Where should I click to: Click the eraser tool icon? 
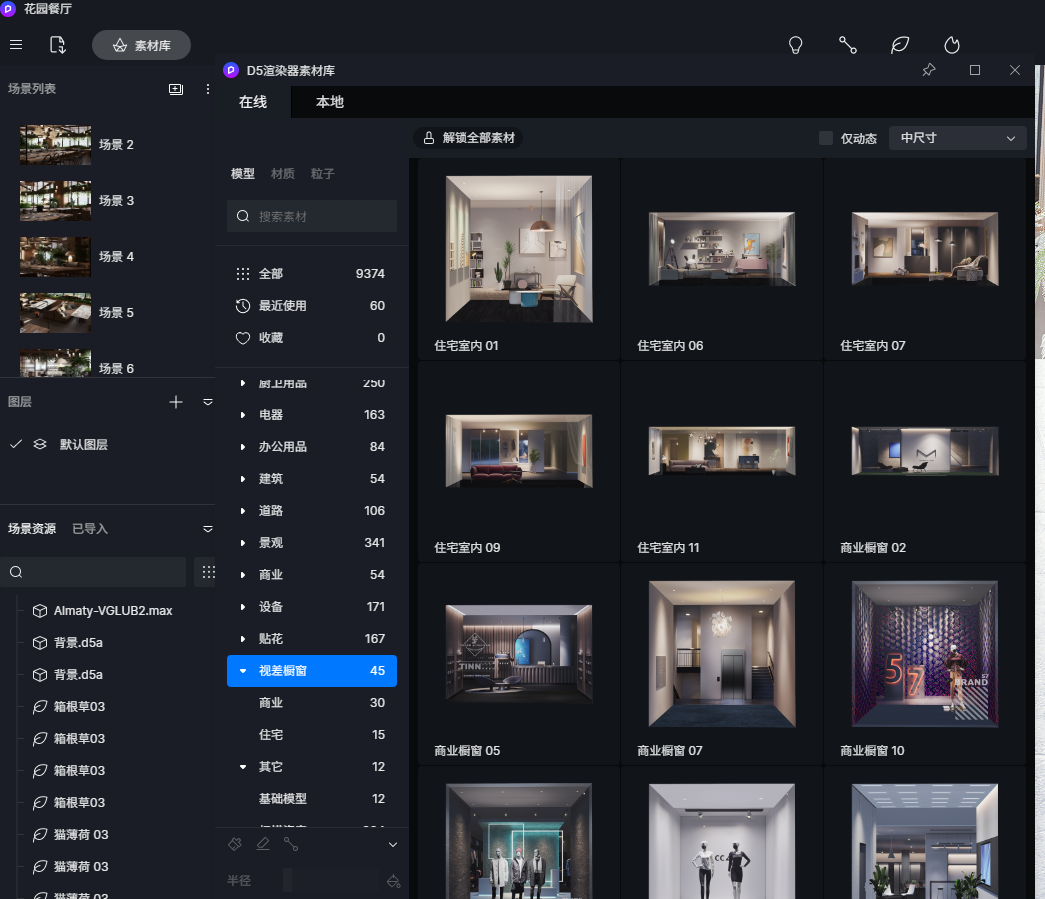(x=263, y=844)
